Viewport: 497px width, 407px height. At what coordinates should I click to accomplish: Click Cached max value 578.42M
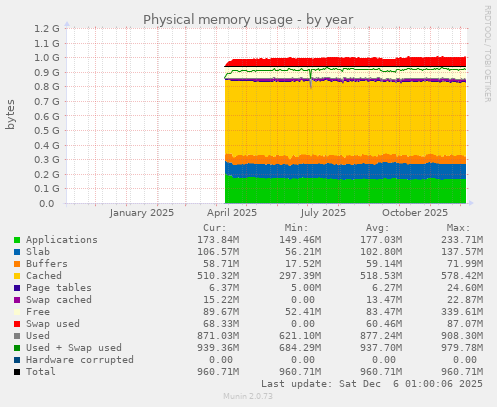[x=462, y=276]
